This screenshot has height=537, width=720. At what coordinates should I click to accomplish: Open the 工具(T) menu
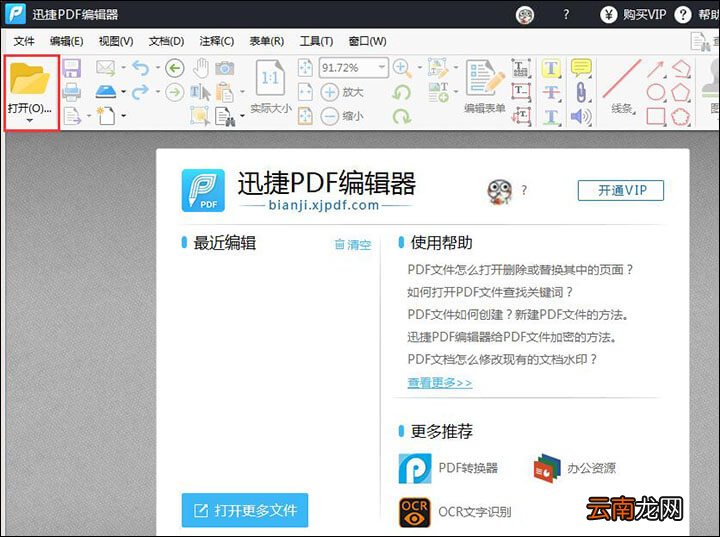tap(316, 41)
